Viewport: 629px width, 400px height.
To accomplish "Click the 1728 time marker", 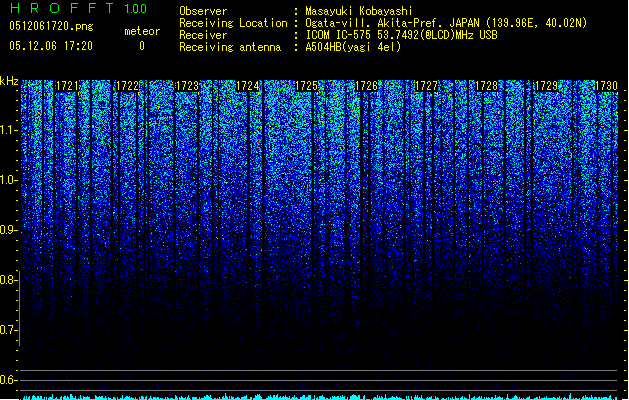I will tap(486, 86).
